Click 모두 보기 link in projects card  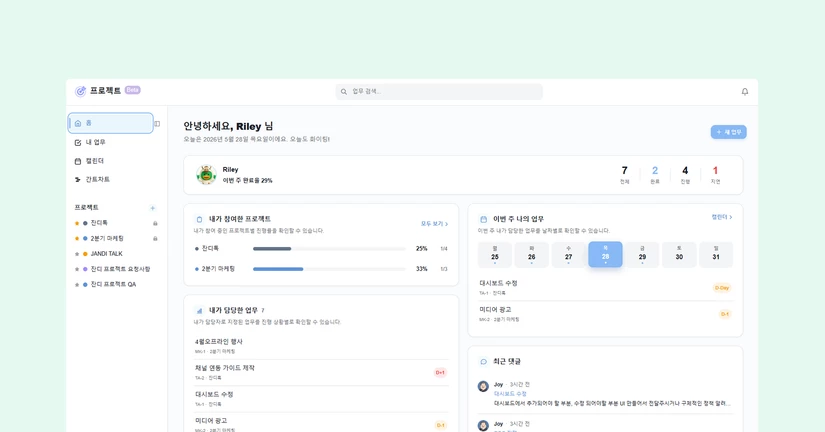pyautogui.click(x=434, y=224)
